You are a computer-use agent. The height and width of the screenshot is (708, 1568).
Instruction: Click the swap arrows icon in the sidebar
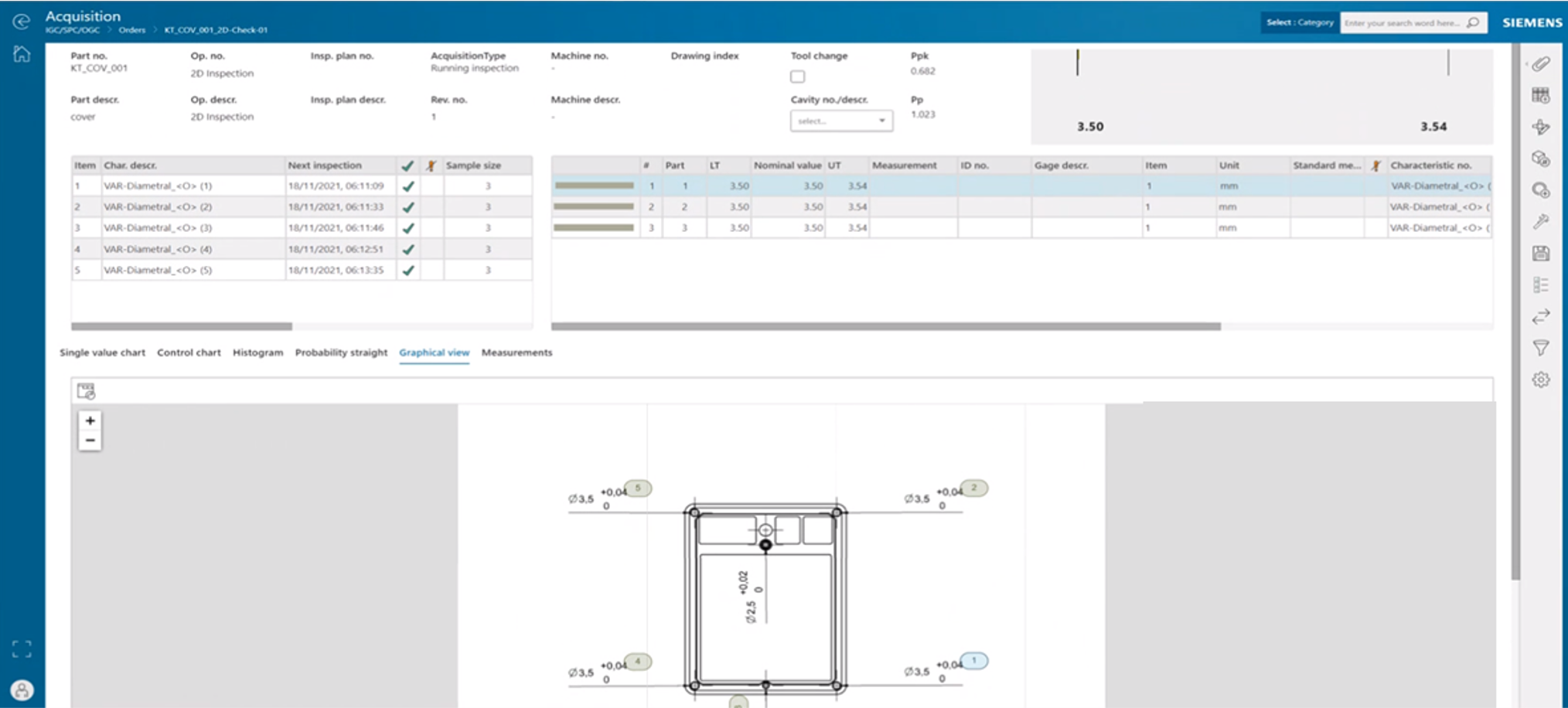pyautogui.click(x=1541, y=315)
